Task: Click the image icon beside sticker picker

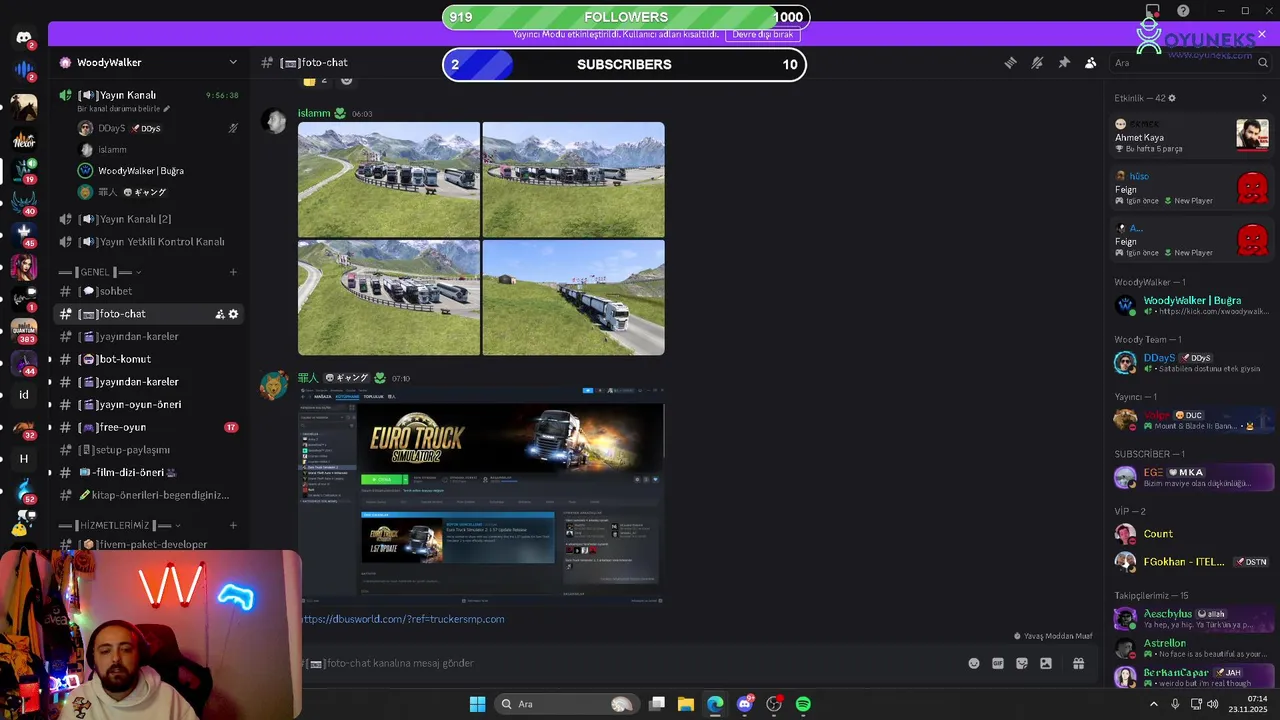Action: 1046,663
